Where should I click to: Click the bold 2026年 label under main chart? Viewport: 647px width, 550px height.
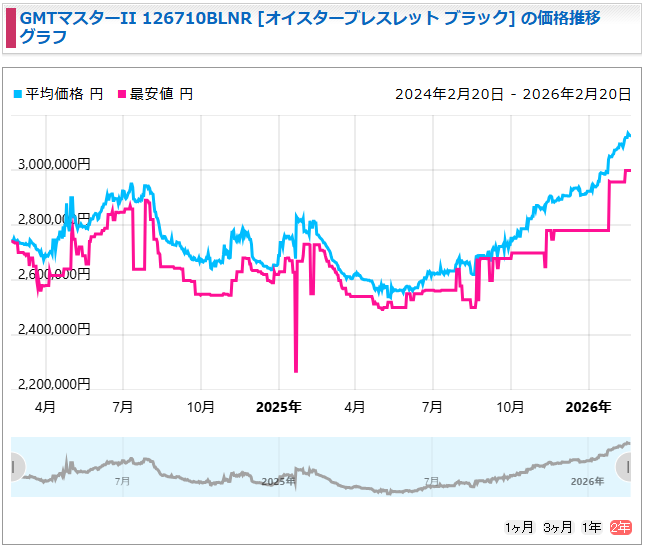[x=588, y=407]
